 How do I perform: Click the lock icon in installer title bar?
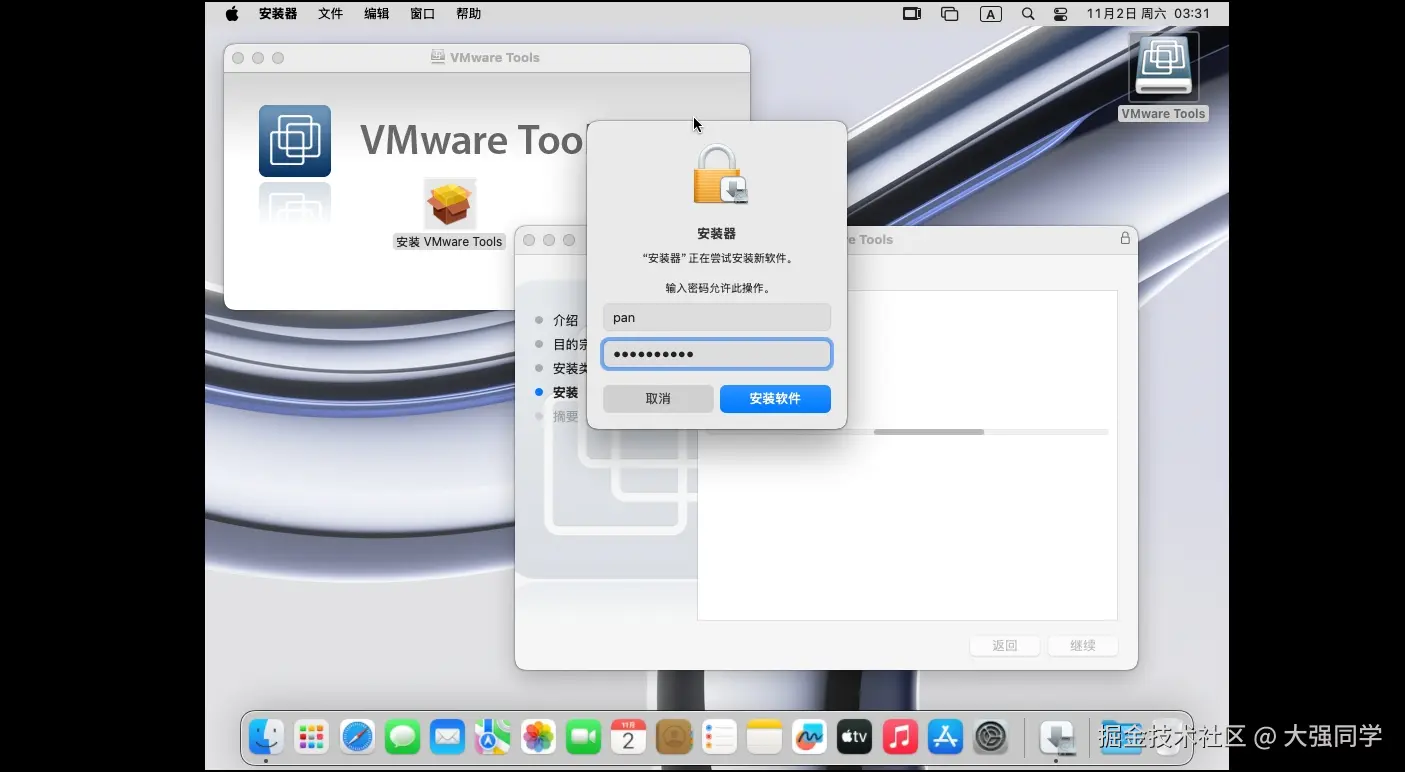pos(1125,238)
